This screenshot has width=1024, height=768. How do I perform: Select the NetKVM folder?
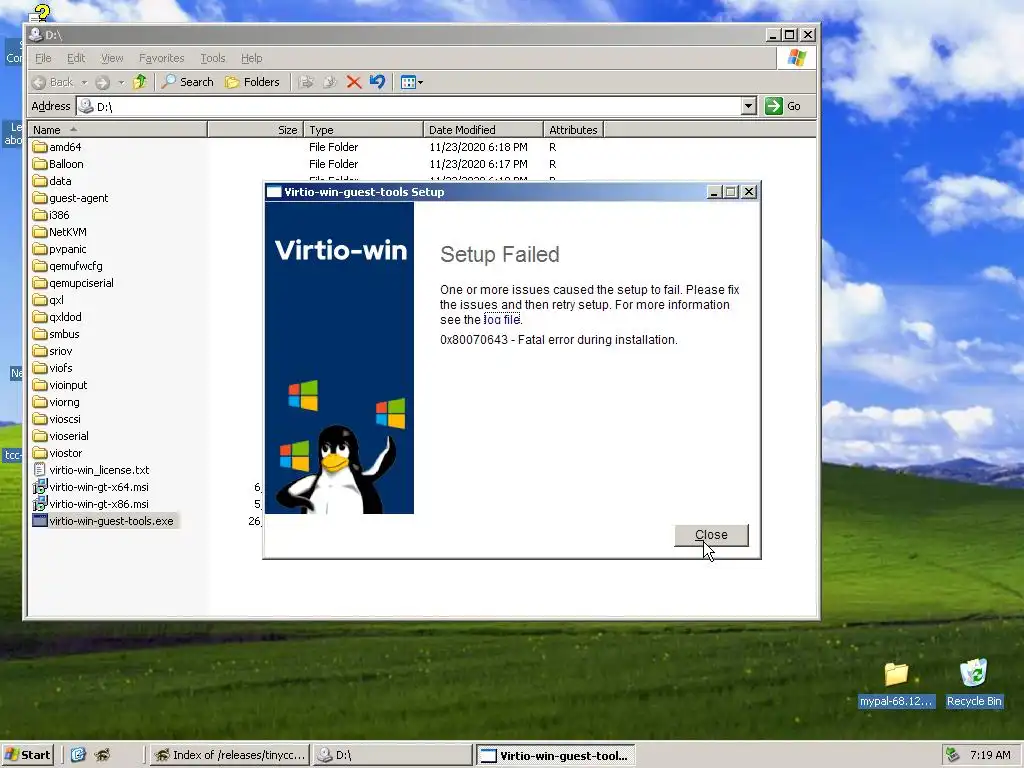[x=59, y=232]
